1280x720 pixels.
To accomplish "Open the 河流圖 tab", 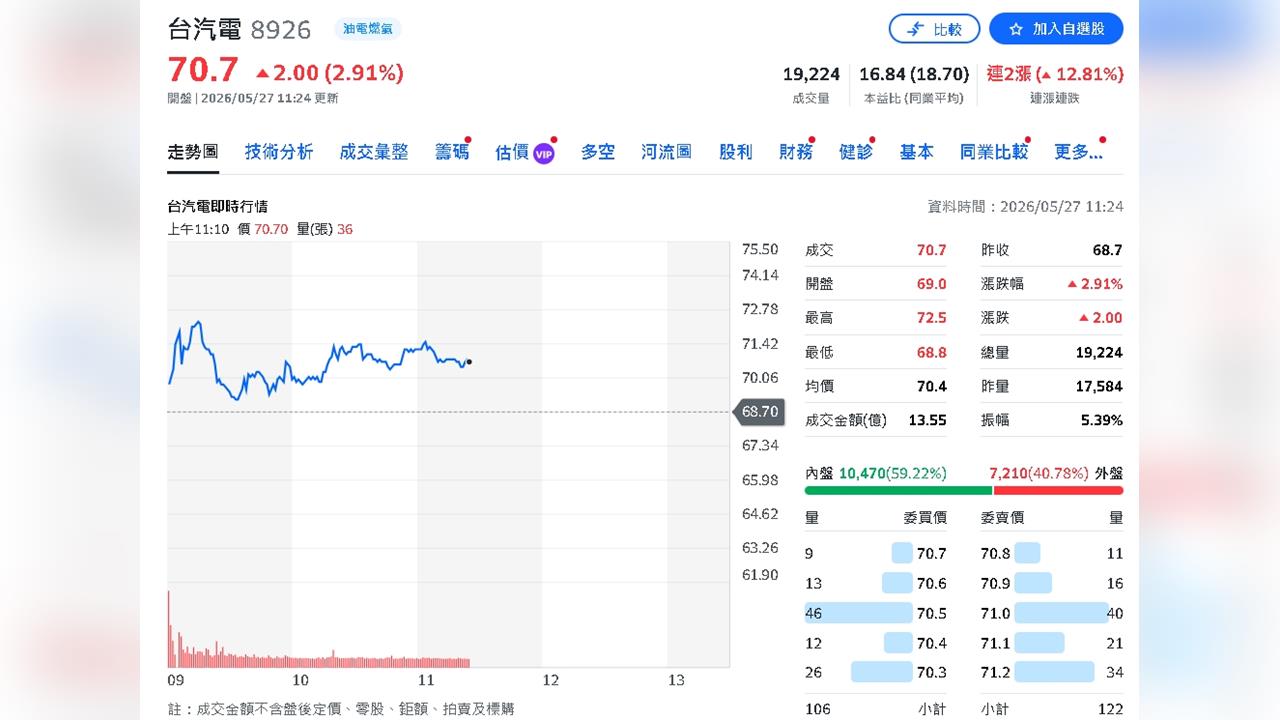I will 667,152.
